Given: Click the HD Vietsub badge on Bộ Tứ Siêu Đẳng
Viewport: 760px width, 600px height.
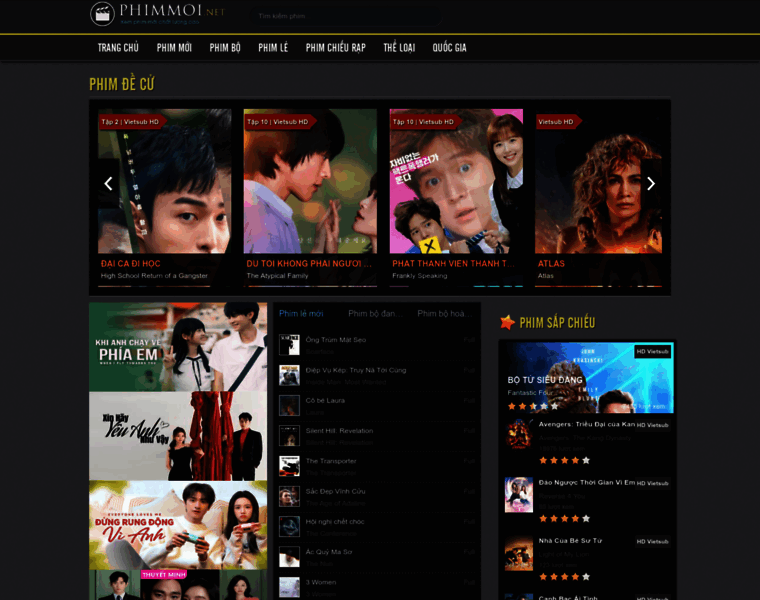Looking at the screenshot, I should [652, 351].
